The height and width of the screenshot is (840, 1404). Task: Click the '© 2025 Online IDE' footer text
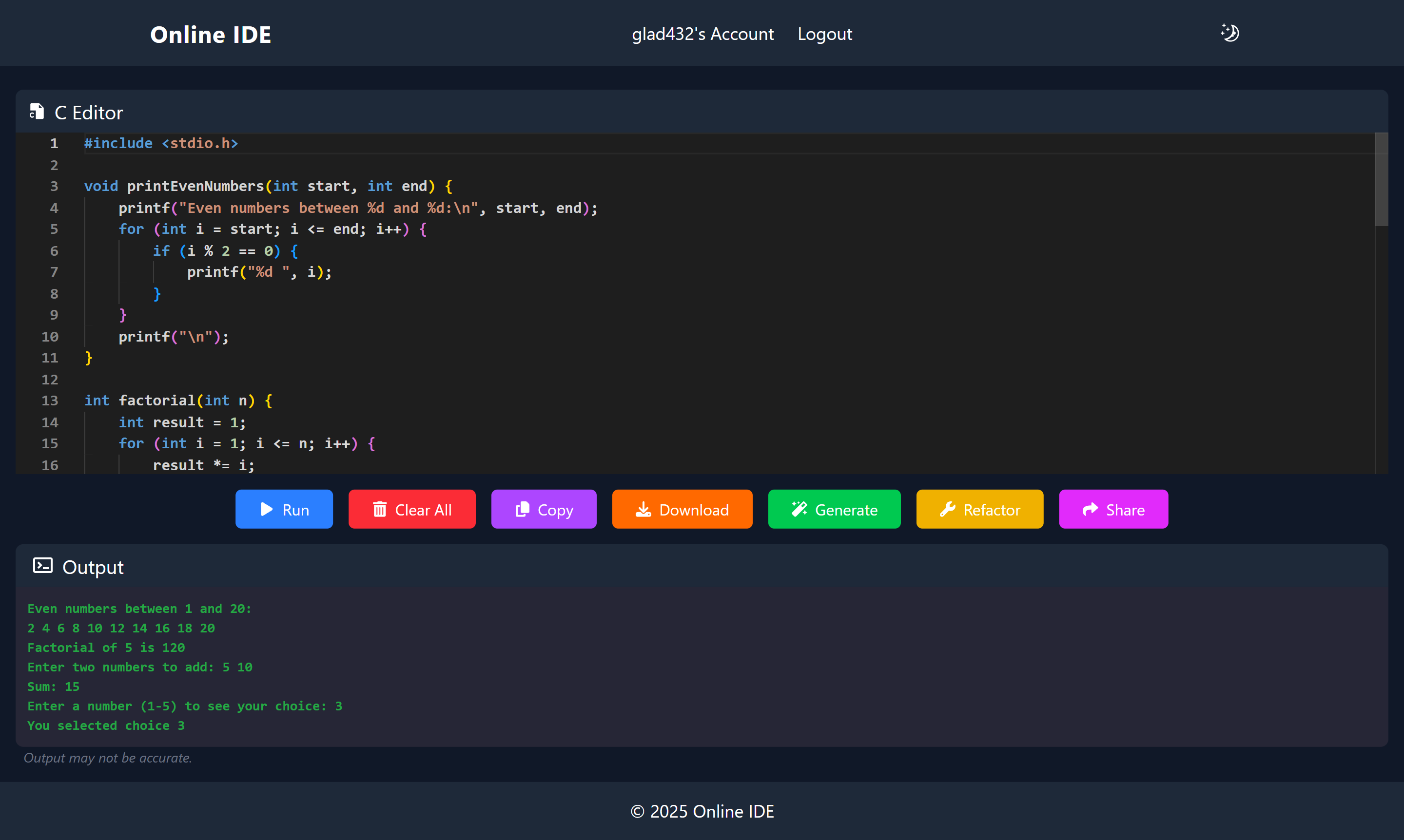click(x=702, y=811)
